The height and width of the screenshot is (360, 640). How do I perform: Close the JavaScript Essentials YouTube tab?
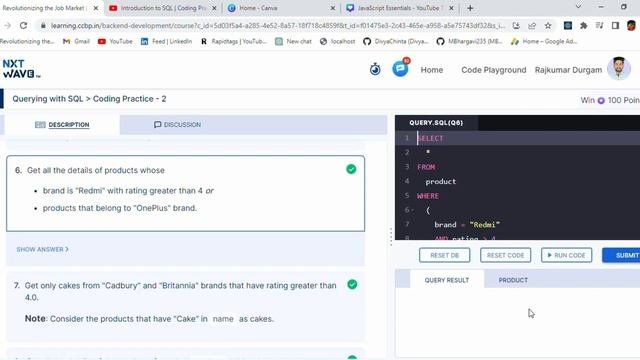451,8
